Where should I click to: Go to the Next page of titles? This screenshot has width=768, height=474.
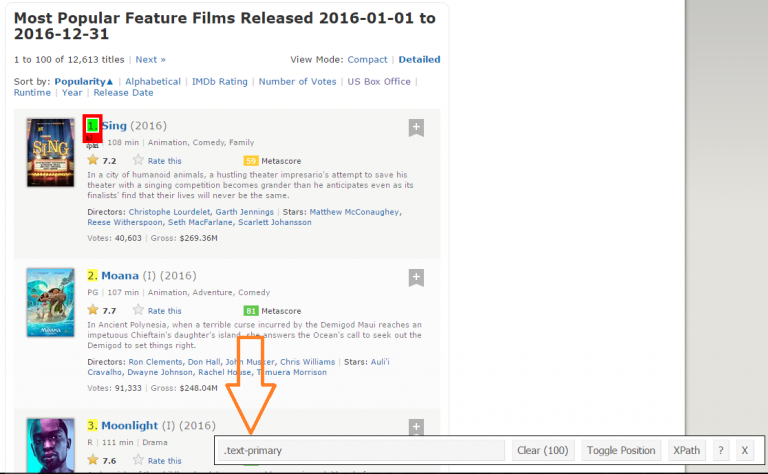tap(150, 60)
